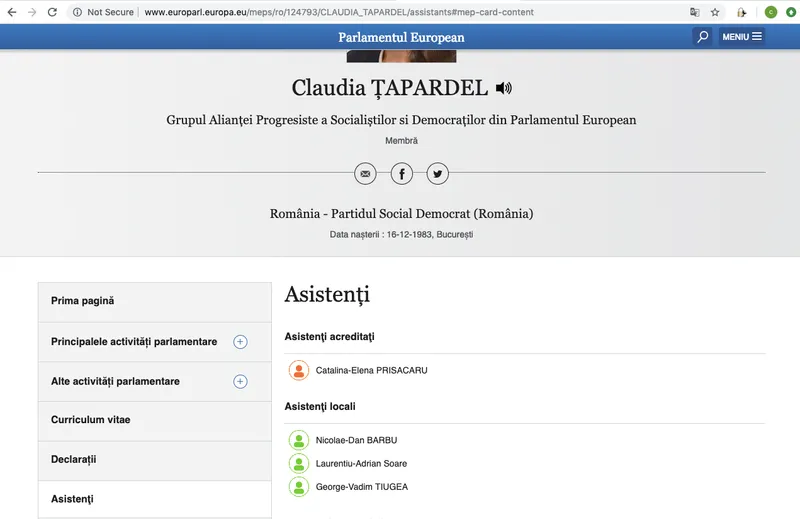This screenshot has width=800, height=519.
Task: Click the Parlamentul European header link
Action: (x=401, y=38)
